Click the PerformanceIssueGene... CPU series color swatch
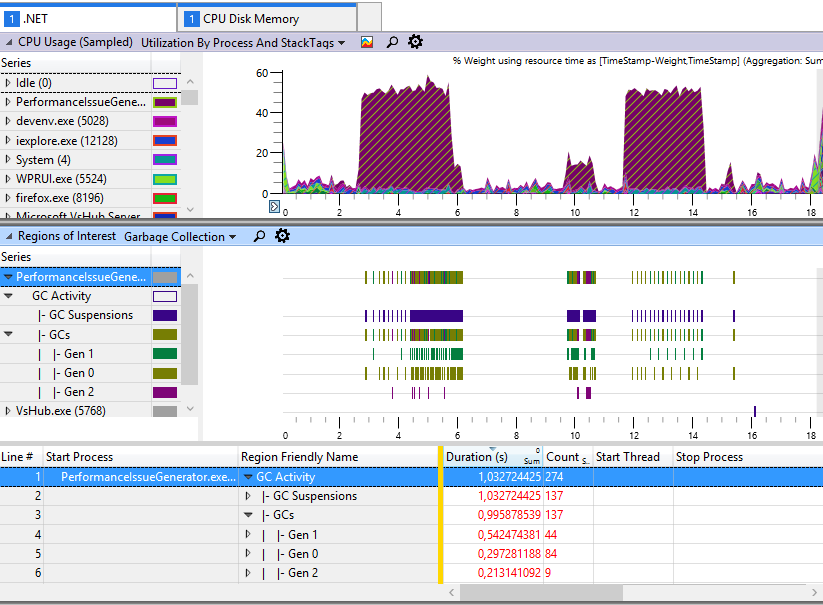823x605 pixels. pos(165,102)
